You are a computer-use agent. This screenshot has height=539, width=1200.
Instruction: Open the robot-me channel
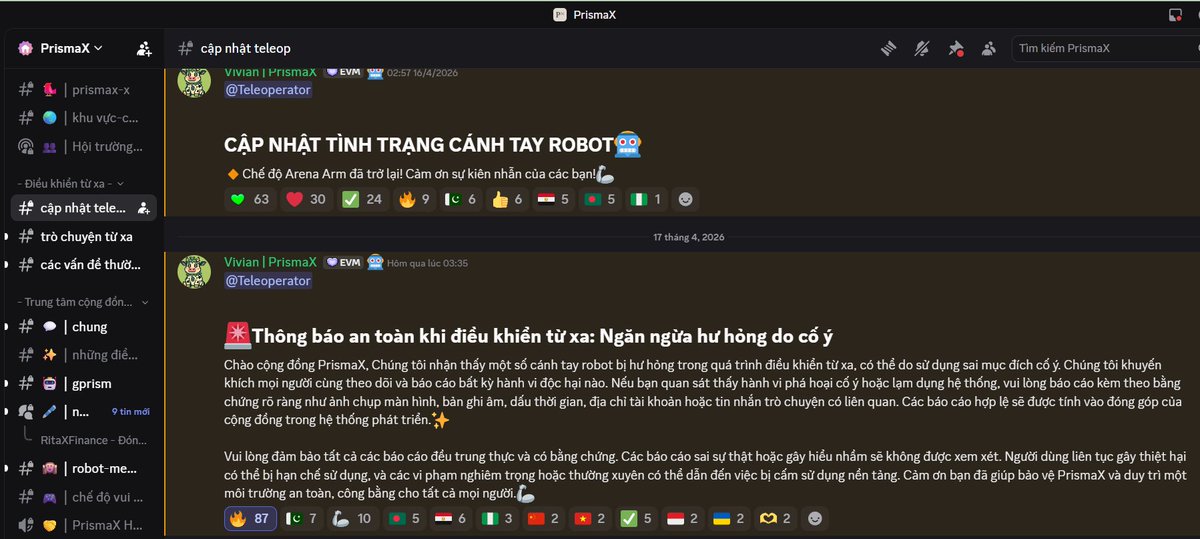(x=84, y=468)
